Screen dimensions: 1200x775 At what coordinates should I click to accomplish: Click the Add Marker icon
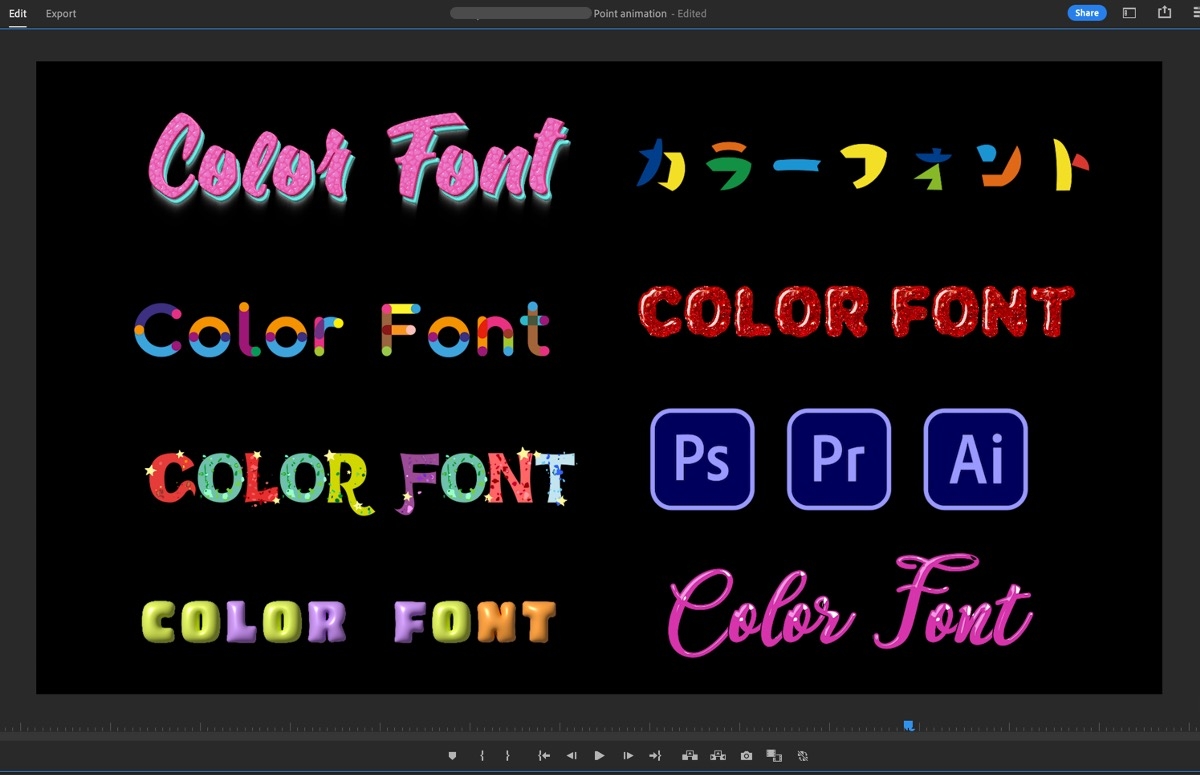click(452, 755)
